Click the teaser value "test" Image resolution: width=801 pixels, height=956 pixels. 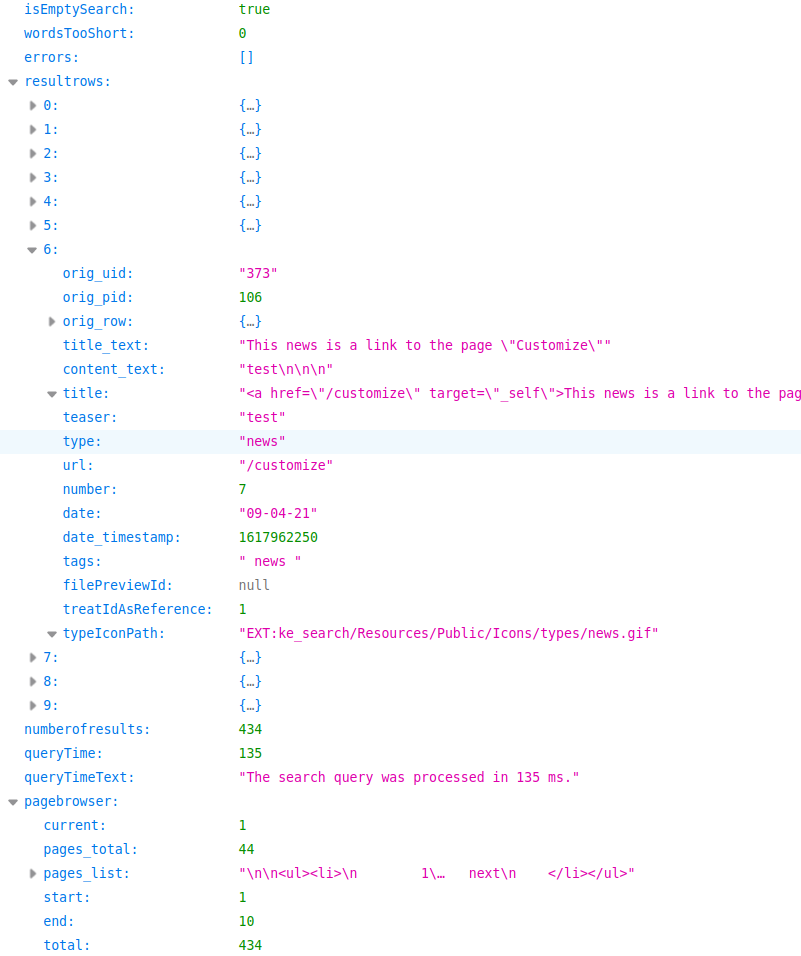[262, 418]
